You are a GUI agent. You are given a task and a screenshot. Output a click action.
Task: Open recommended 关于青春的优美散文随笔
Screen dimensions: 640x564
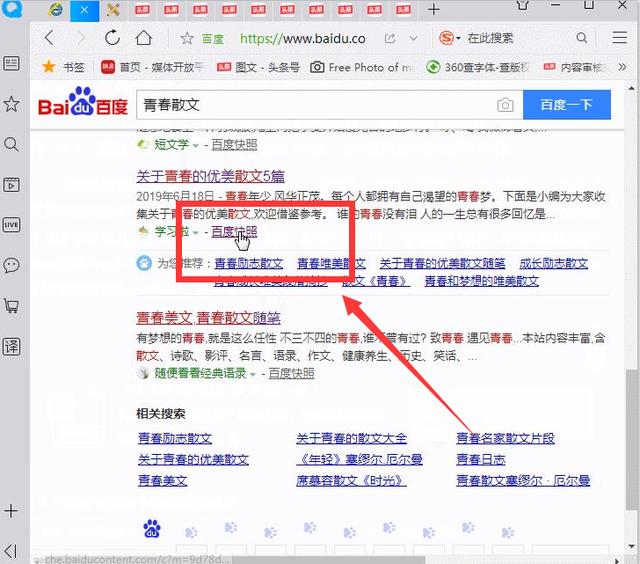(x=442, y=263)
